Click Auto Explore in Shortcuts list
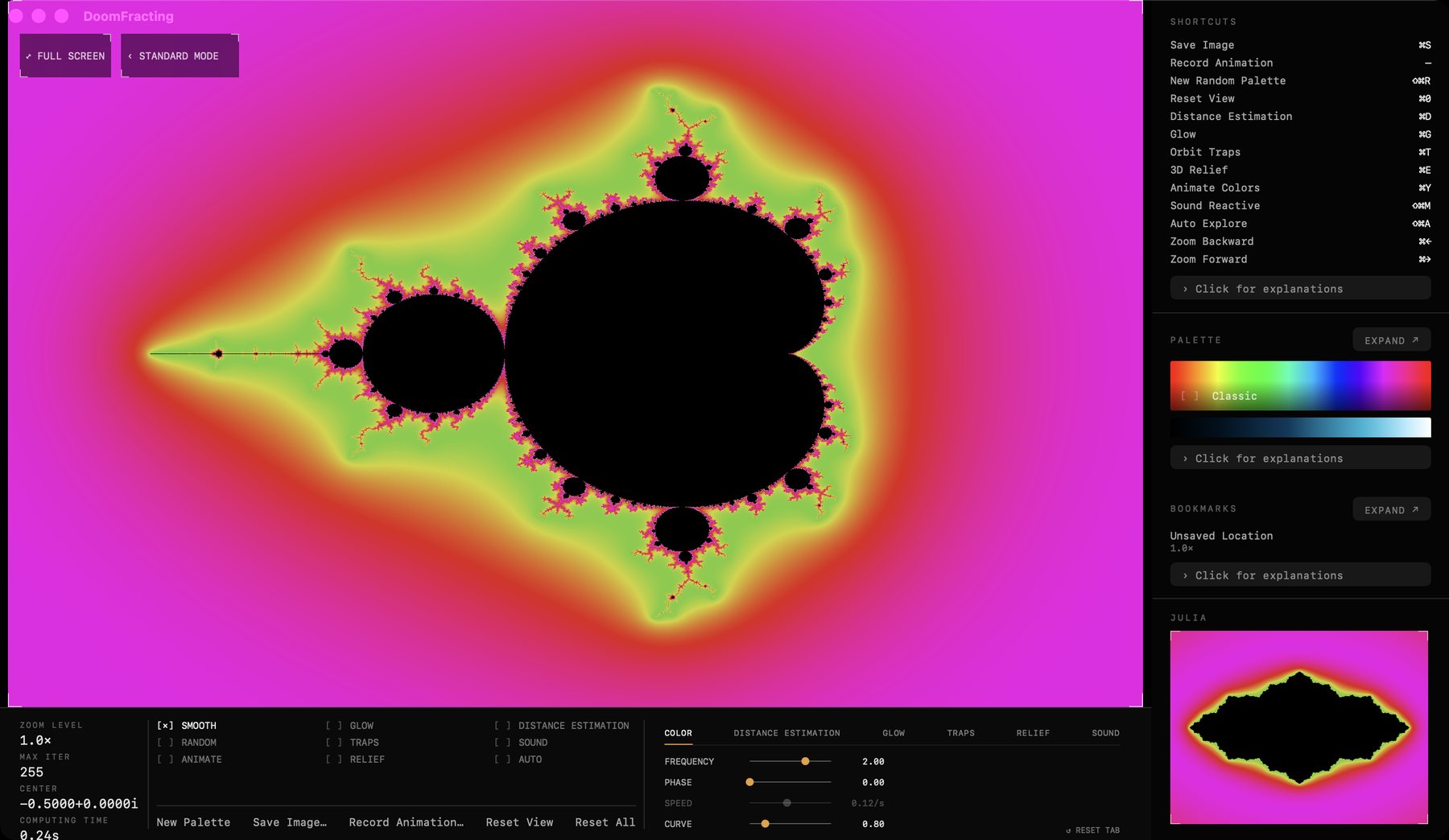The image size is (1449, 840). [x=1300, y=224]
